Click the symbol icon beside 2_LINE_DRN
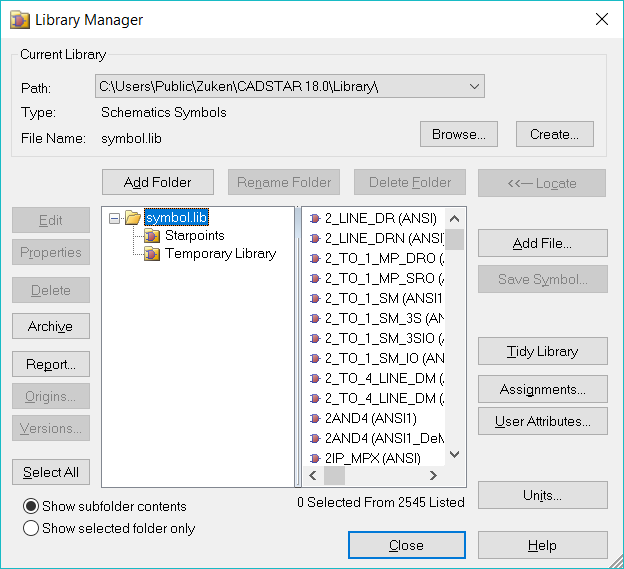This screenshot has height=569, width=624. [x=315, y=238]
